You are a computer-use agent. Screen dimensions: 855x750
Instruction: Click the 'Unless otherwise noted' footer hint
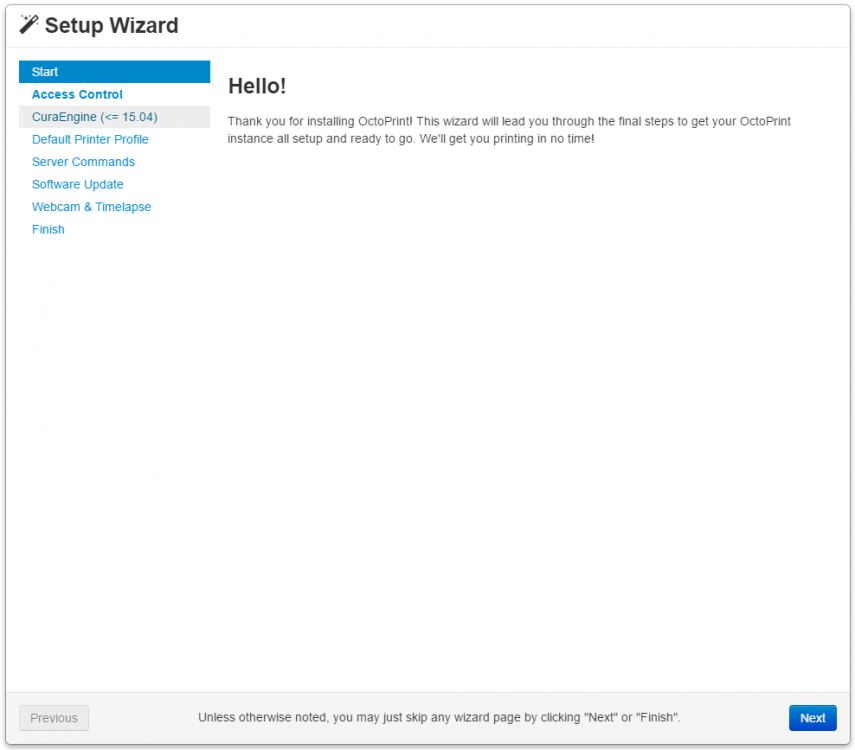point(439,717)
